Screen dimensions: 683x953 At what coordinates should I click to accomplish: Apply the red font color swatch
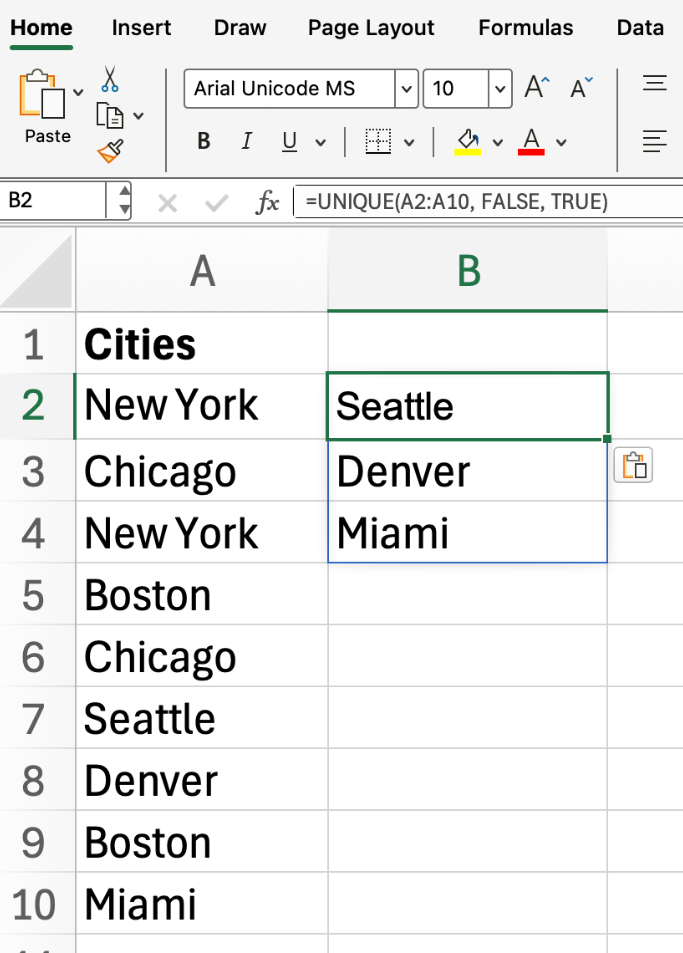[x=531, y=142]
